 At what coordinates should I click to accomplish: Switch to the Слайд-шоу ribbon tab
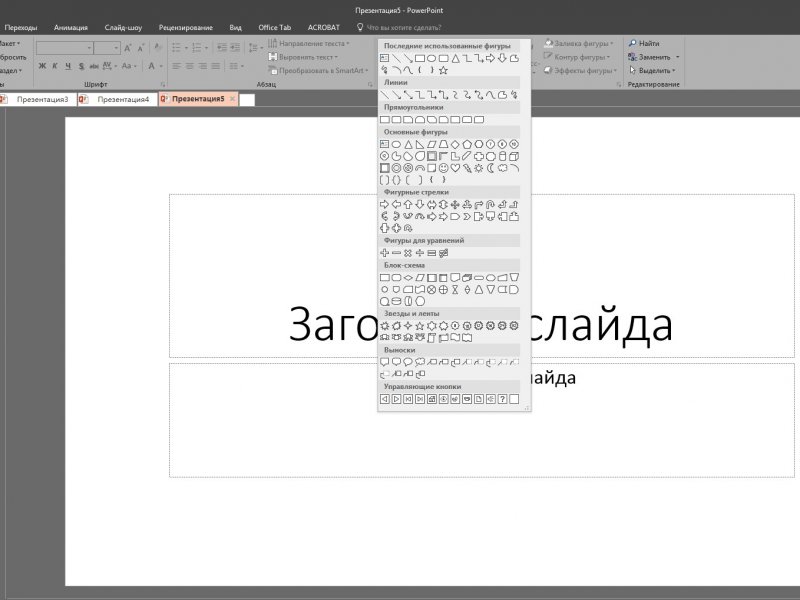tap(123, 28)
